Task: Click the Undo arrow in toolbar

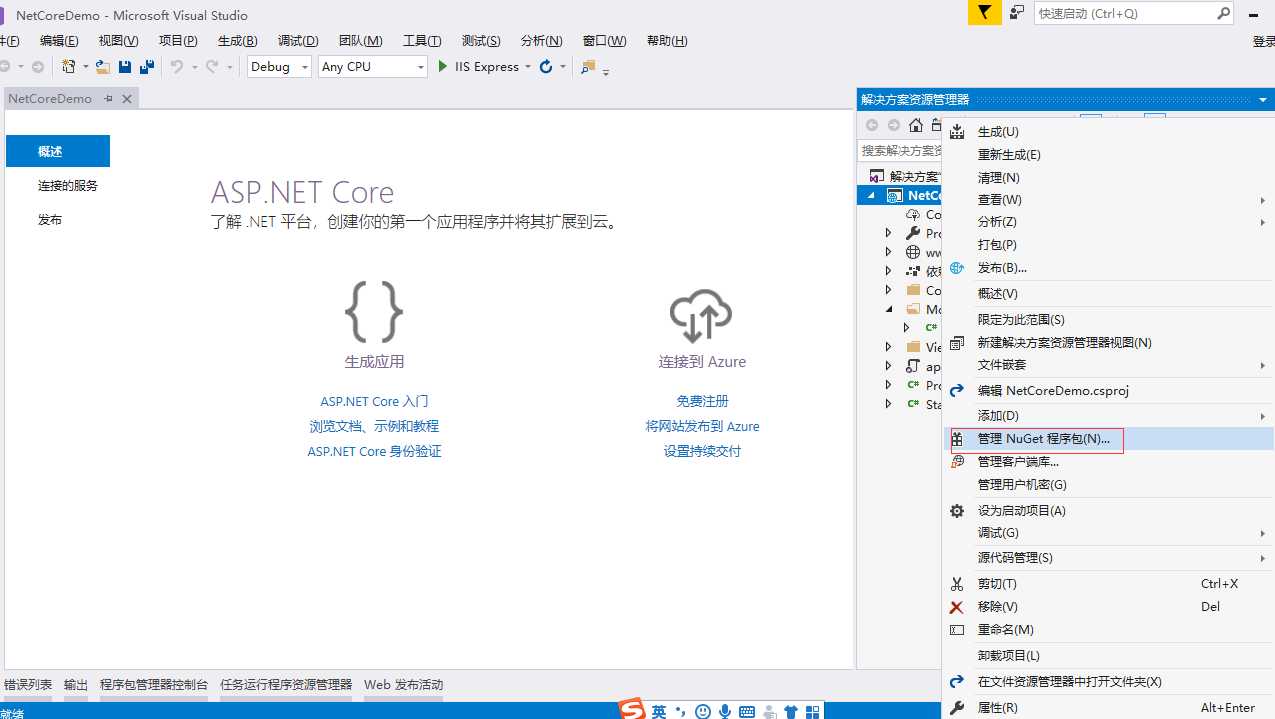Action: coord(177,67)
